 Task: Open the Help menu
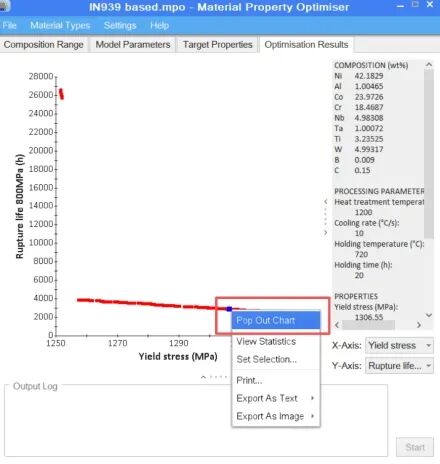coord(159,25)
